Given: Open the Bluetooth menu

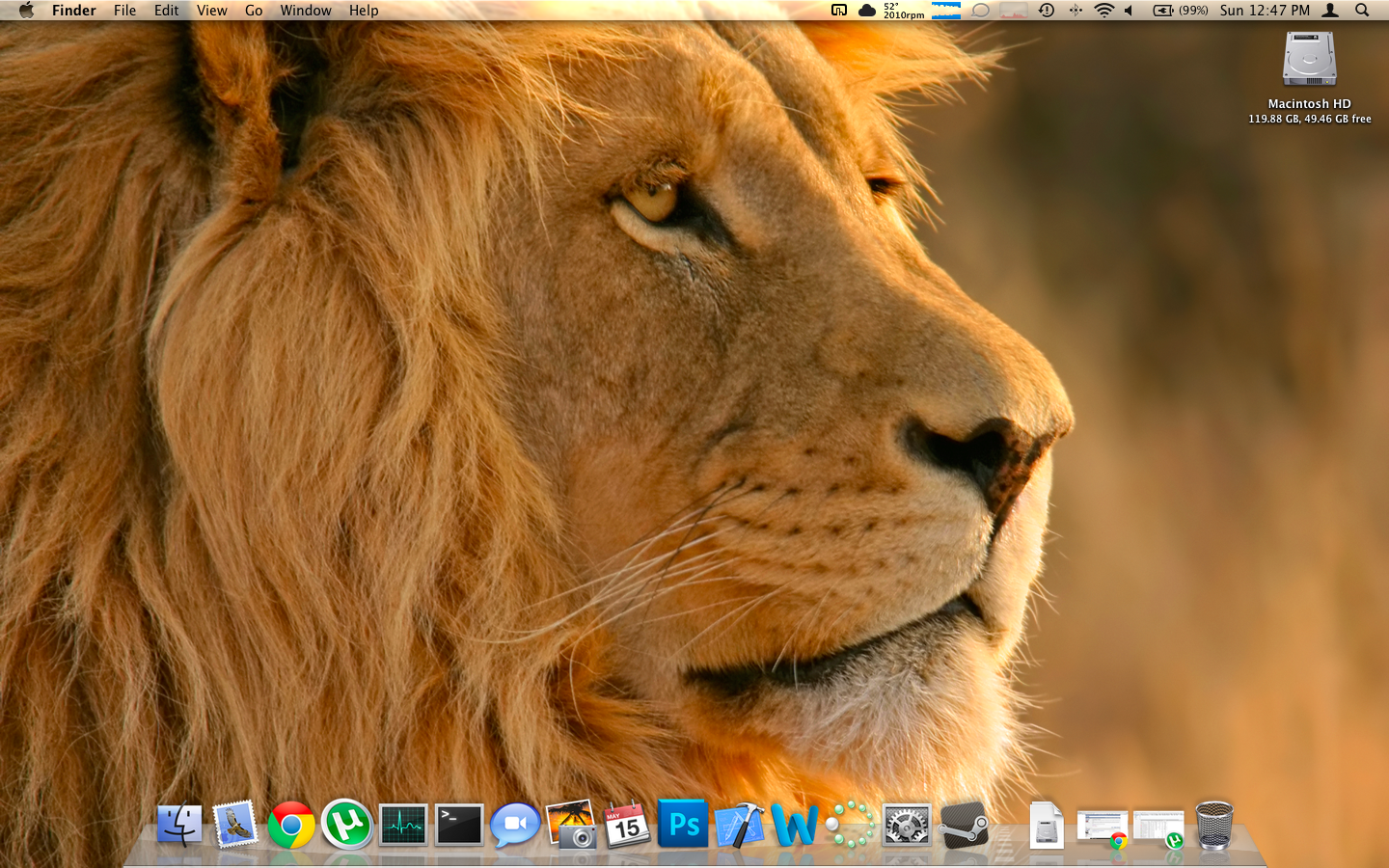Looking at the screenshot, I should pyautogui.click(x=1076, y=11).
